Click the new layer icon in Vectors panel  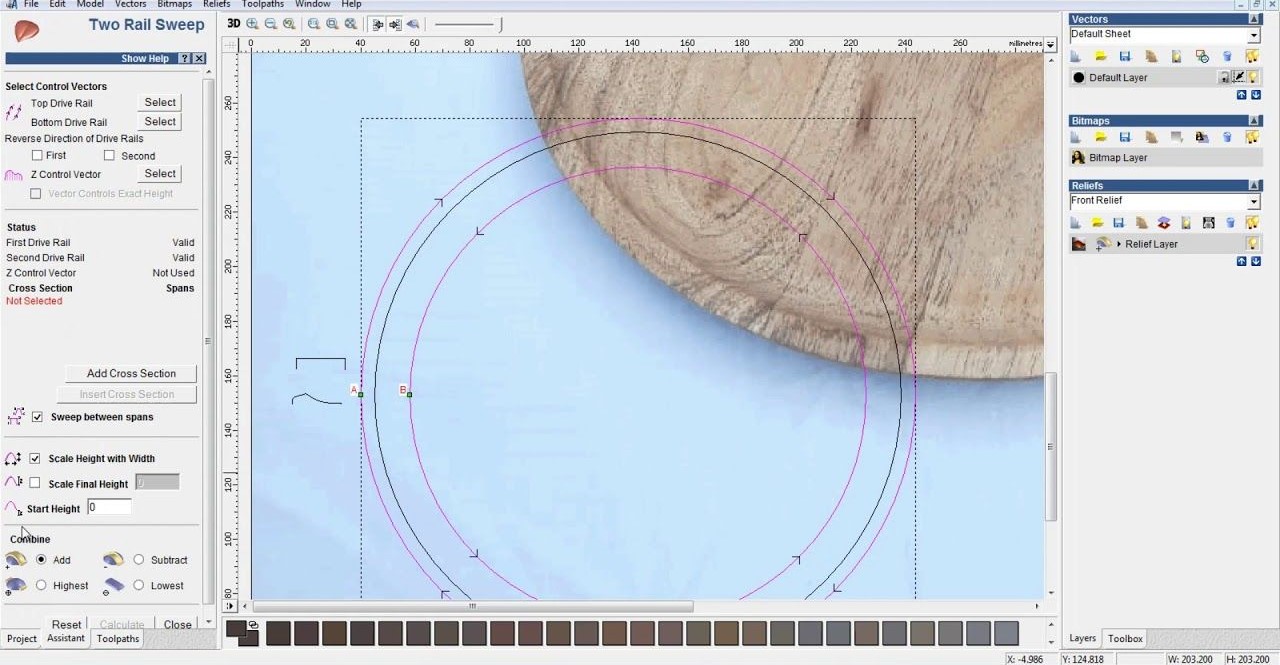(1077, 57)
